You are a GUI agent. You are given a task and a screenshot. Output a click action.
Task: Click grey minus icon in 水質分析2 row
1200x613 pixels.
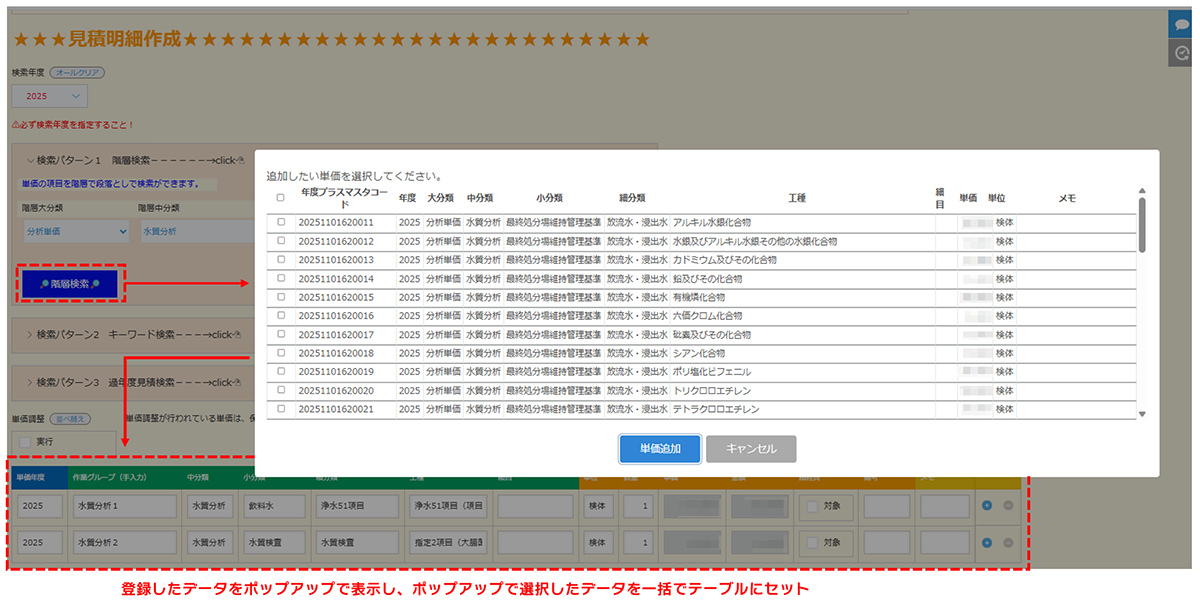tap(1007, 542)
